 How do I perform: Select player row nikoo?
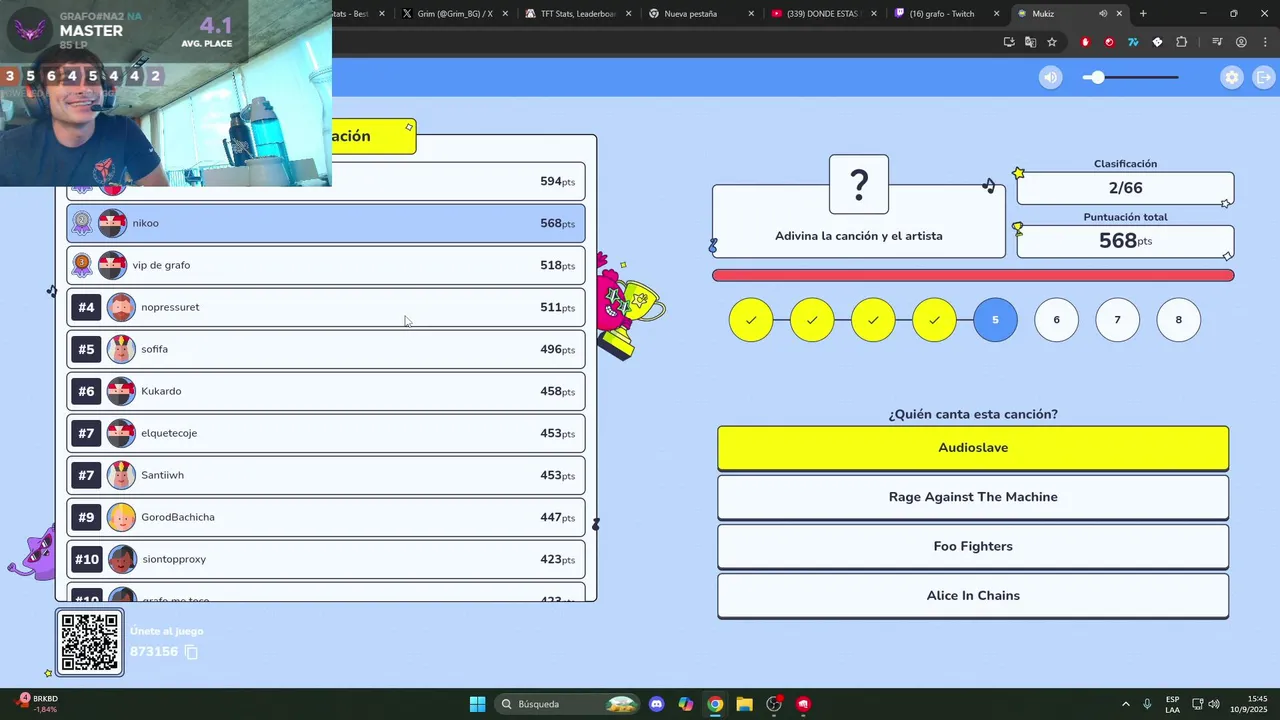(x=326, y=223)
